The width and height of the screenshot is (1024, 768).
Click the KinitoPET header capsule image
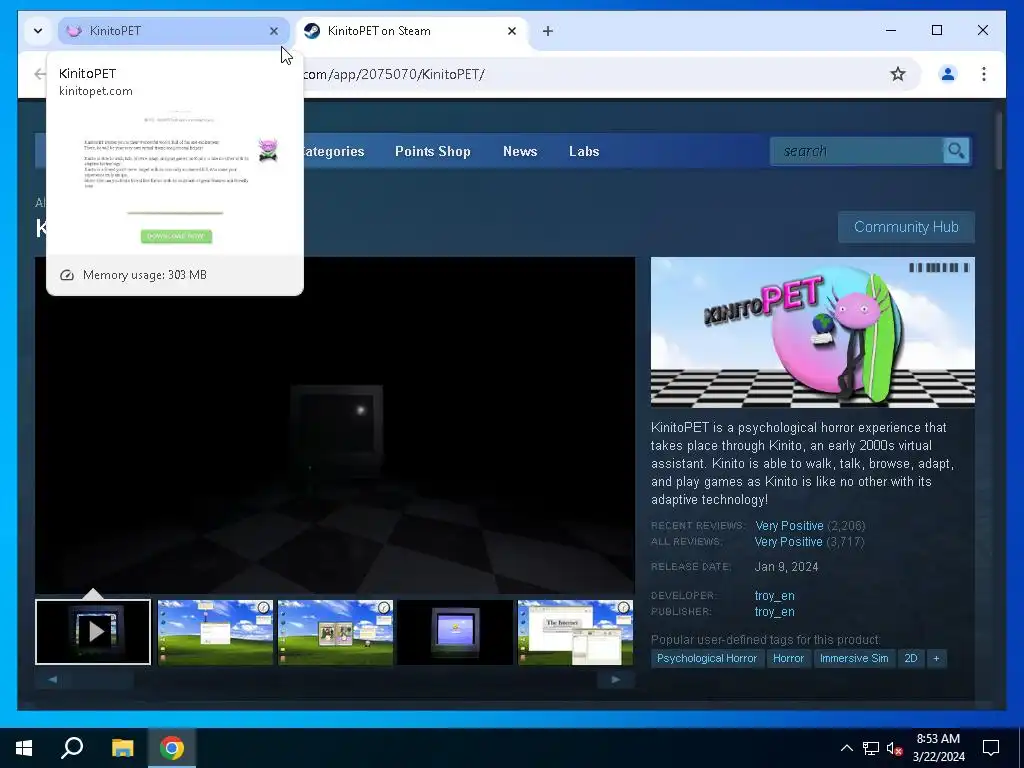(812, 332)
